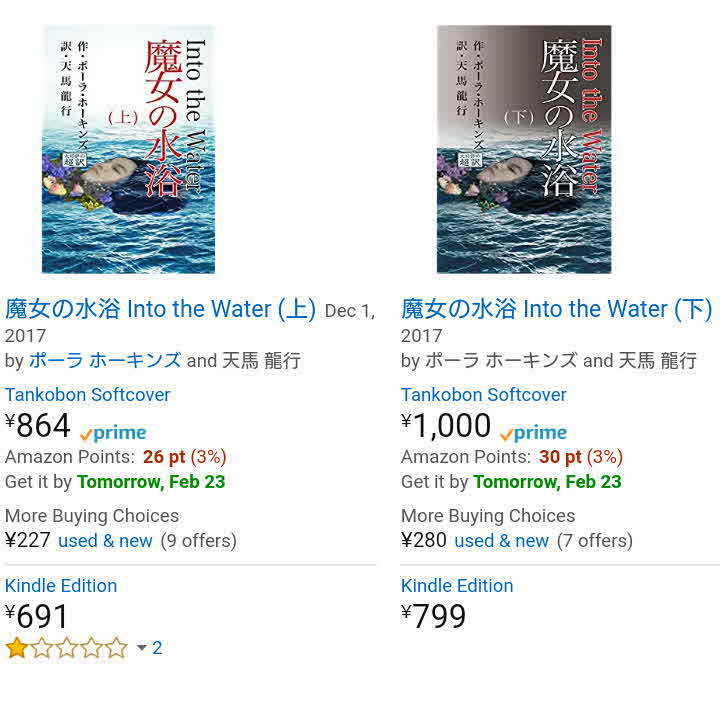Select Tankobon Softcover format for (下) volume
720x720 pixels.
pyautogui.click(x=484, y=395)
